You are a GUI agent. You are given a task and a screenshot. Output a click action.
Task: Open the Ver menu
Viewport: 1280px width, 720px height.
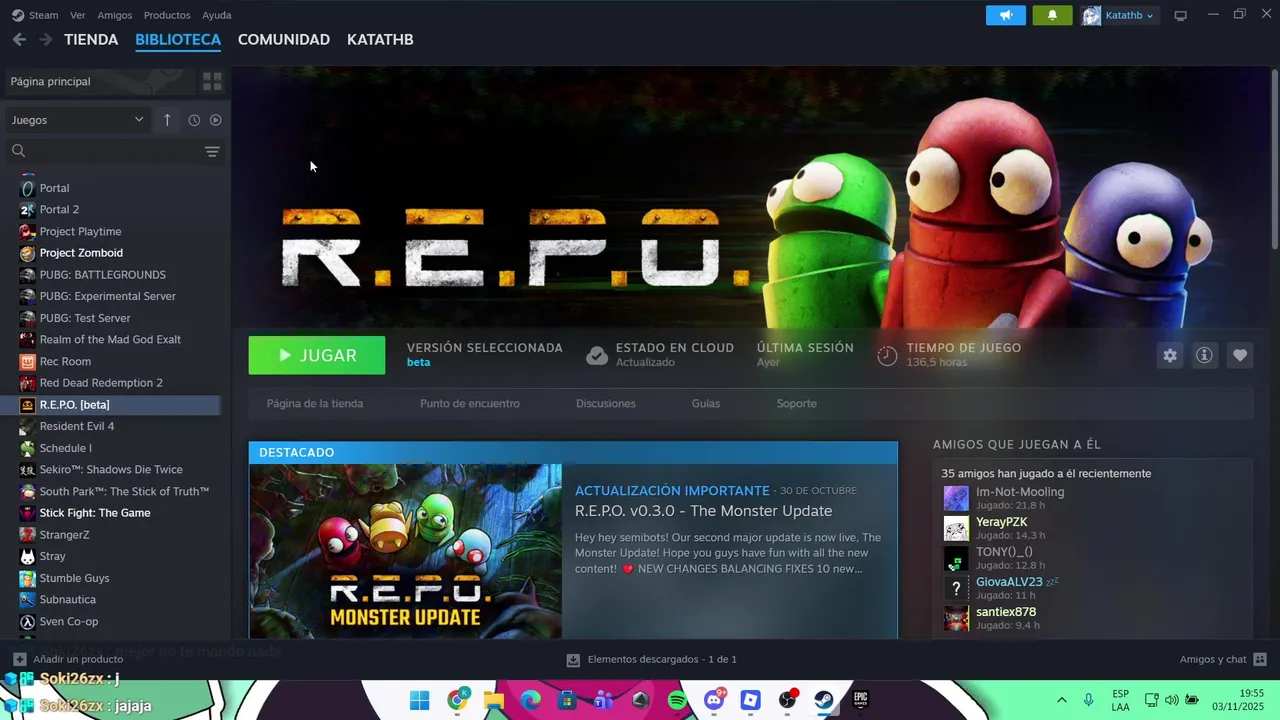pos(77,15)
